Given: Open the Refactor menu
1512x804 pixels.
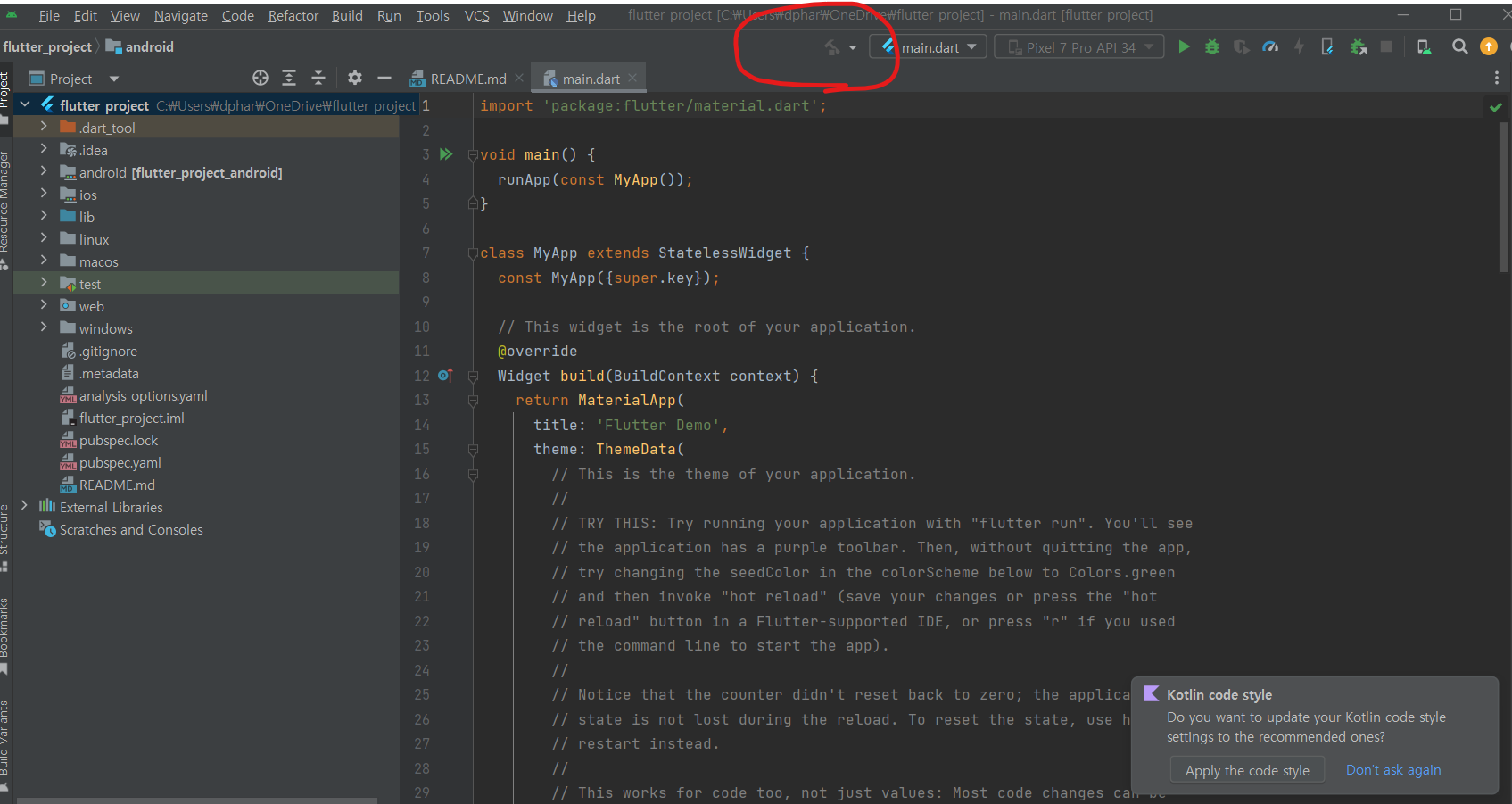Looking at the screenshot, I should pyautogui.click(x=293, y=16).
